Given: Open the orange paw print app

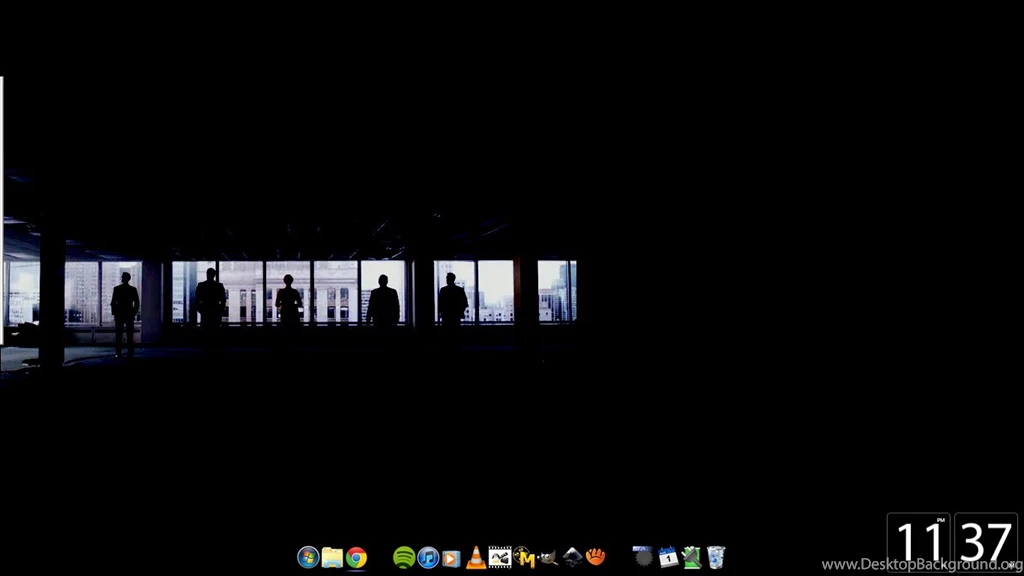Looking at the screenshot, I should tap(596, 557).
